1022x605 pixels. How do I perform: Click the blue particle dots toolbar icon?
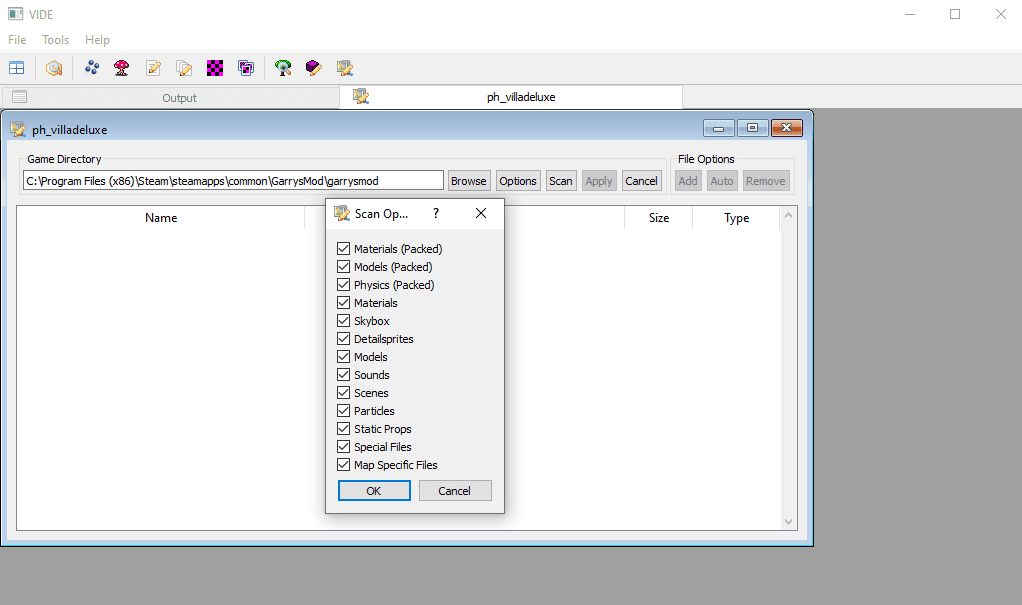click(92, 67)
